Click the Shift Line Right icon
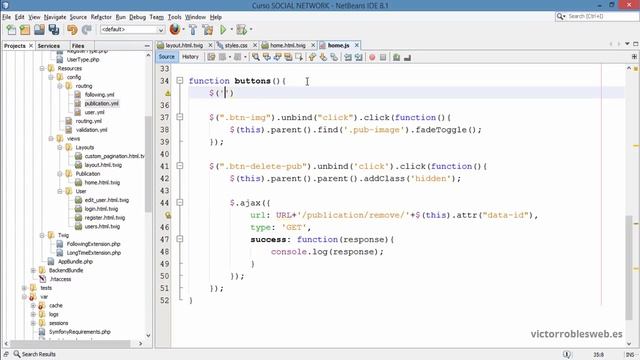The width and height of the screenshot is (640, 360). [358, 57]
